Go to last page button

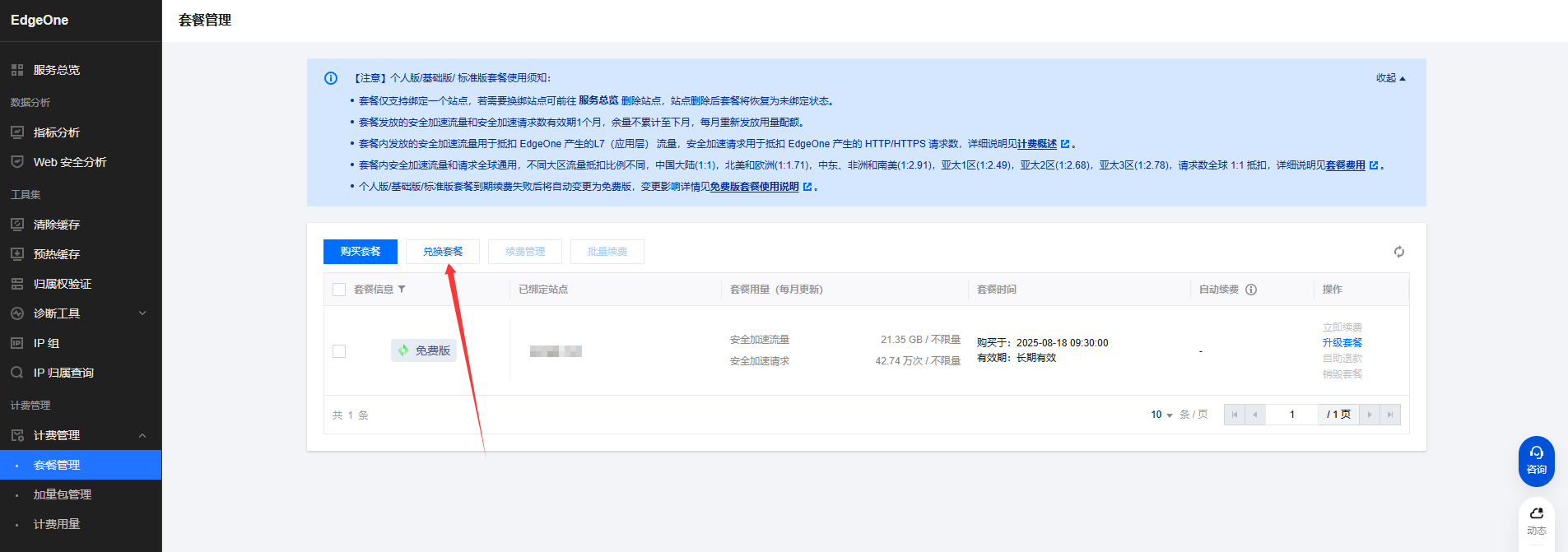click(1390, 415)
